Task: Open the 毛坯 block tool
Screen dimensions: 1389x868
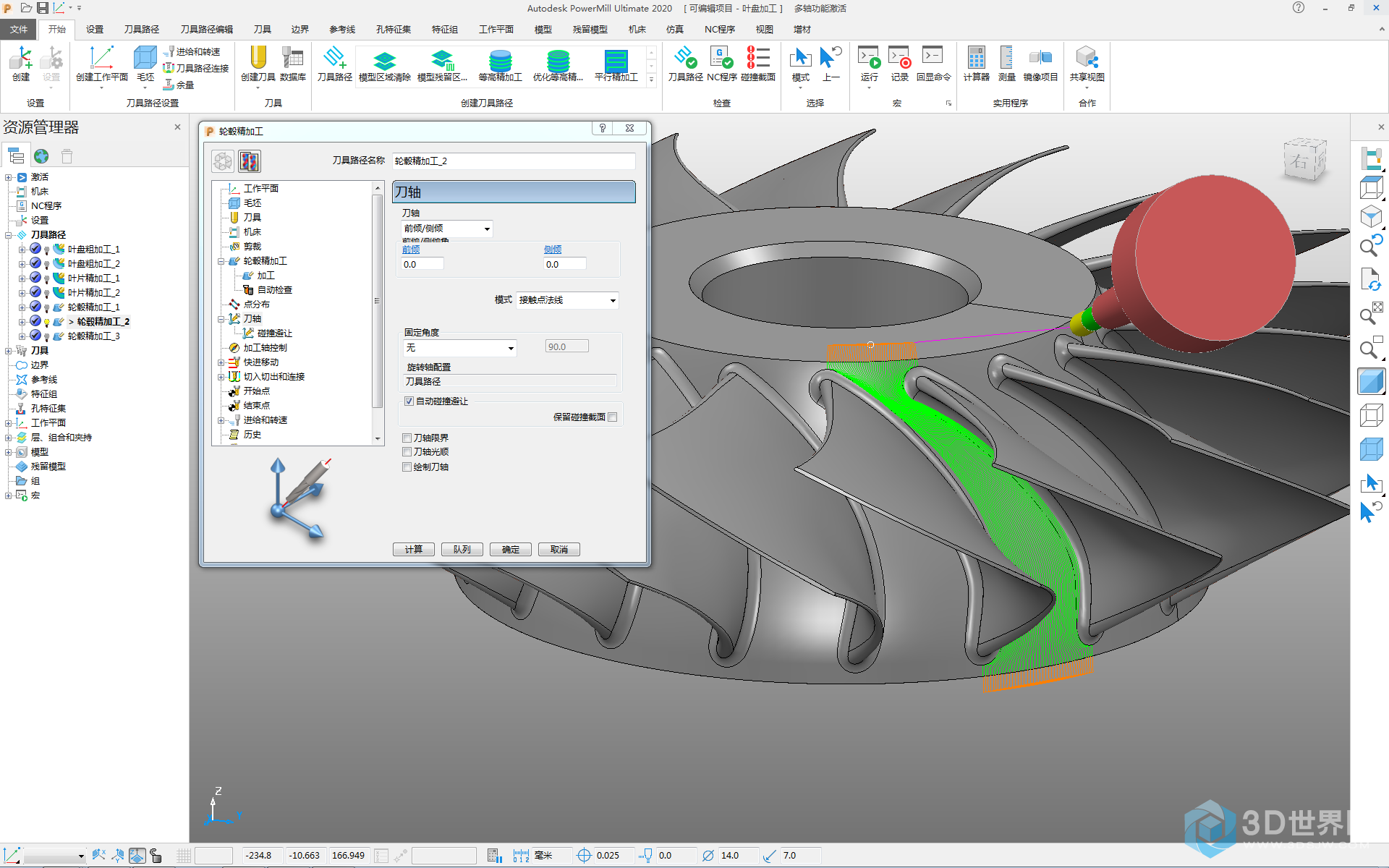Action: 145,64
